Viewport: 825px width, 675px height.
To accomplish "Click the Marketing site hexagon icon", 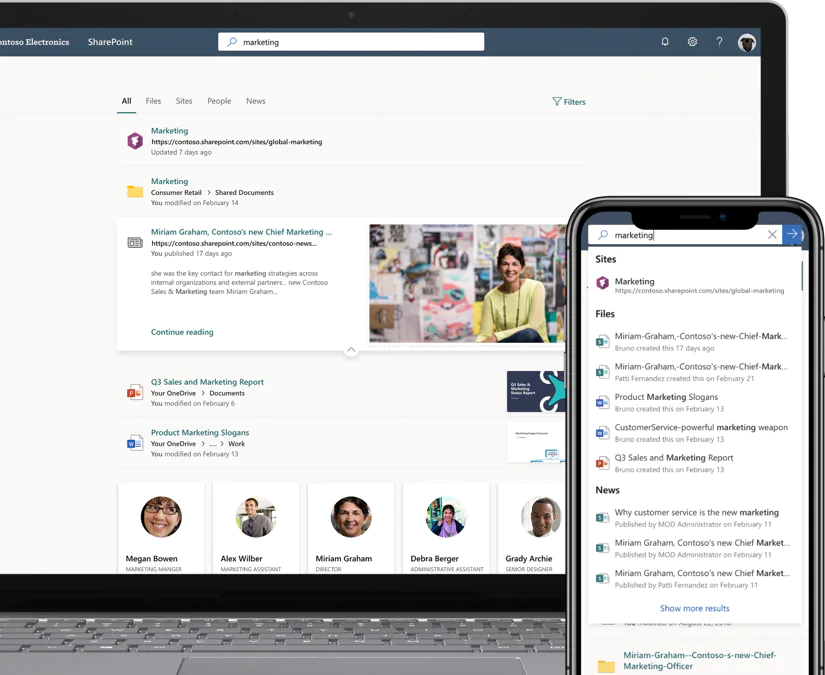I will click(135, 141).
